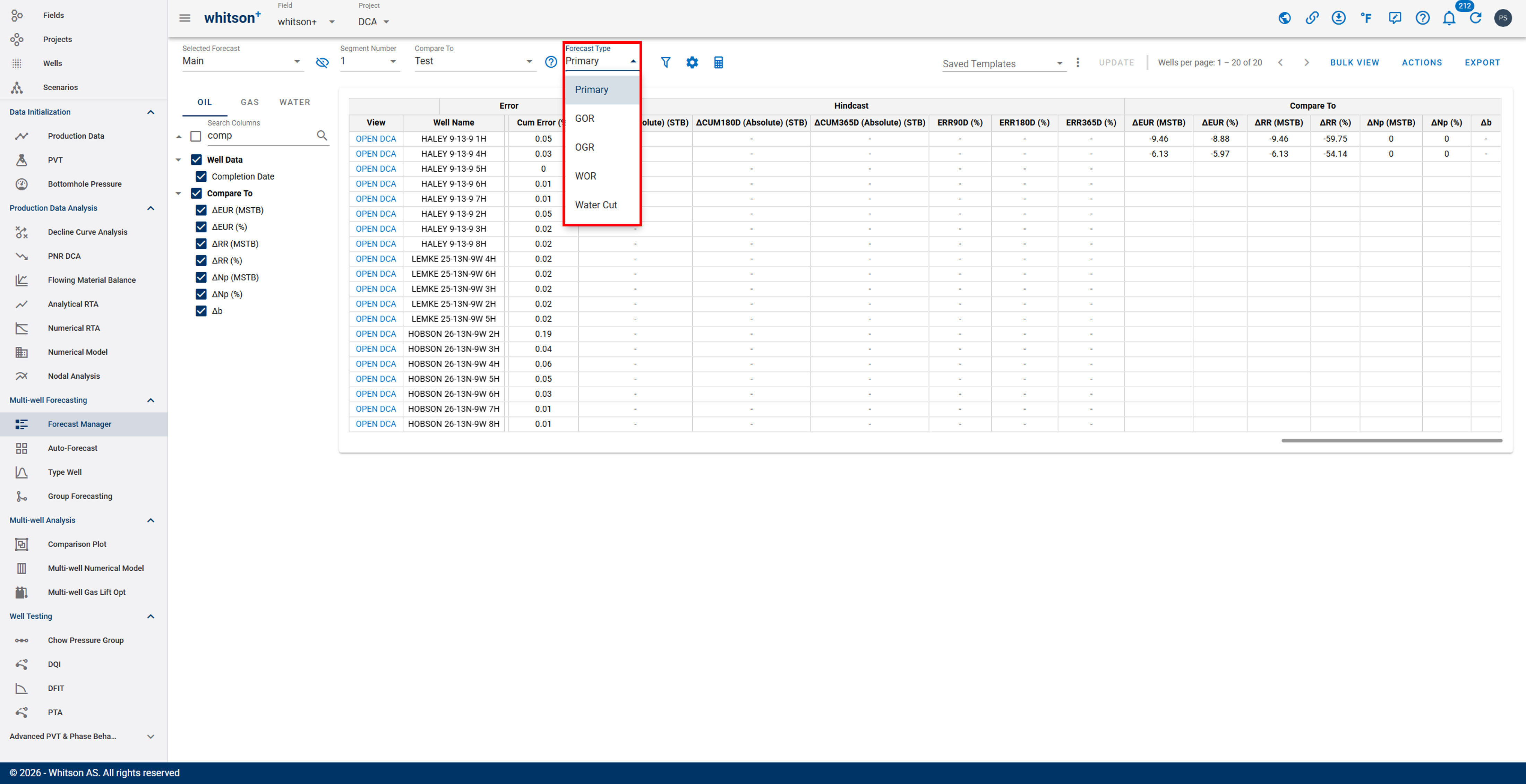Open the Segment Number dropdown
1526x784 pixels.
370,61
